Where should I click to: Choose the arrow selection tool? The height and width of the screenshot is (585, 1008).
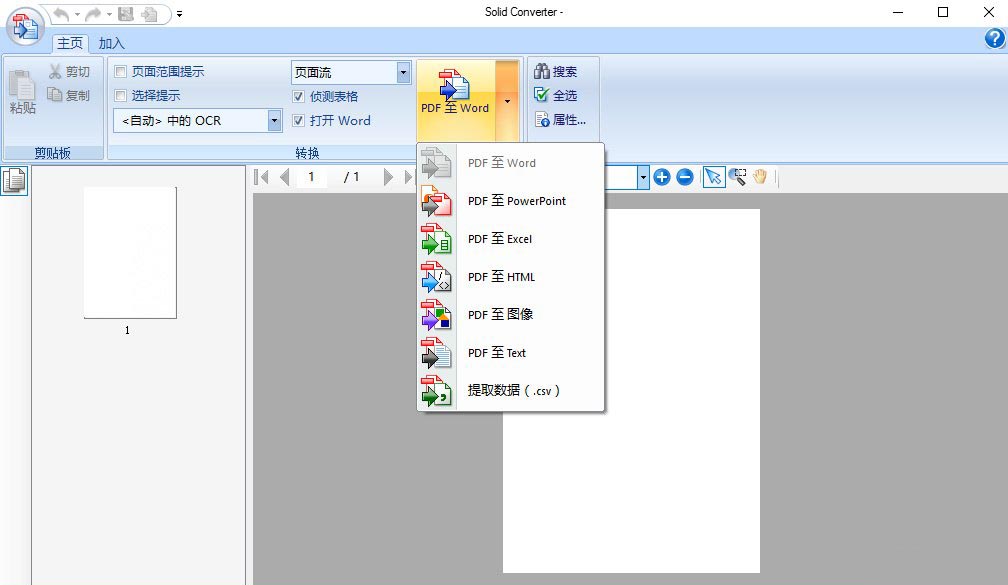(x=714, y=177)
